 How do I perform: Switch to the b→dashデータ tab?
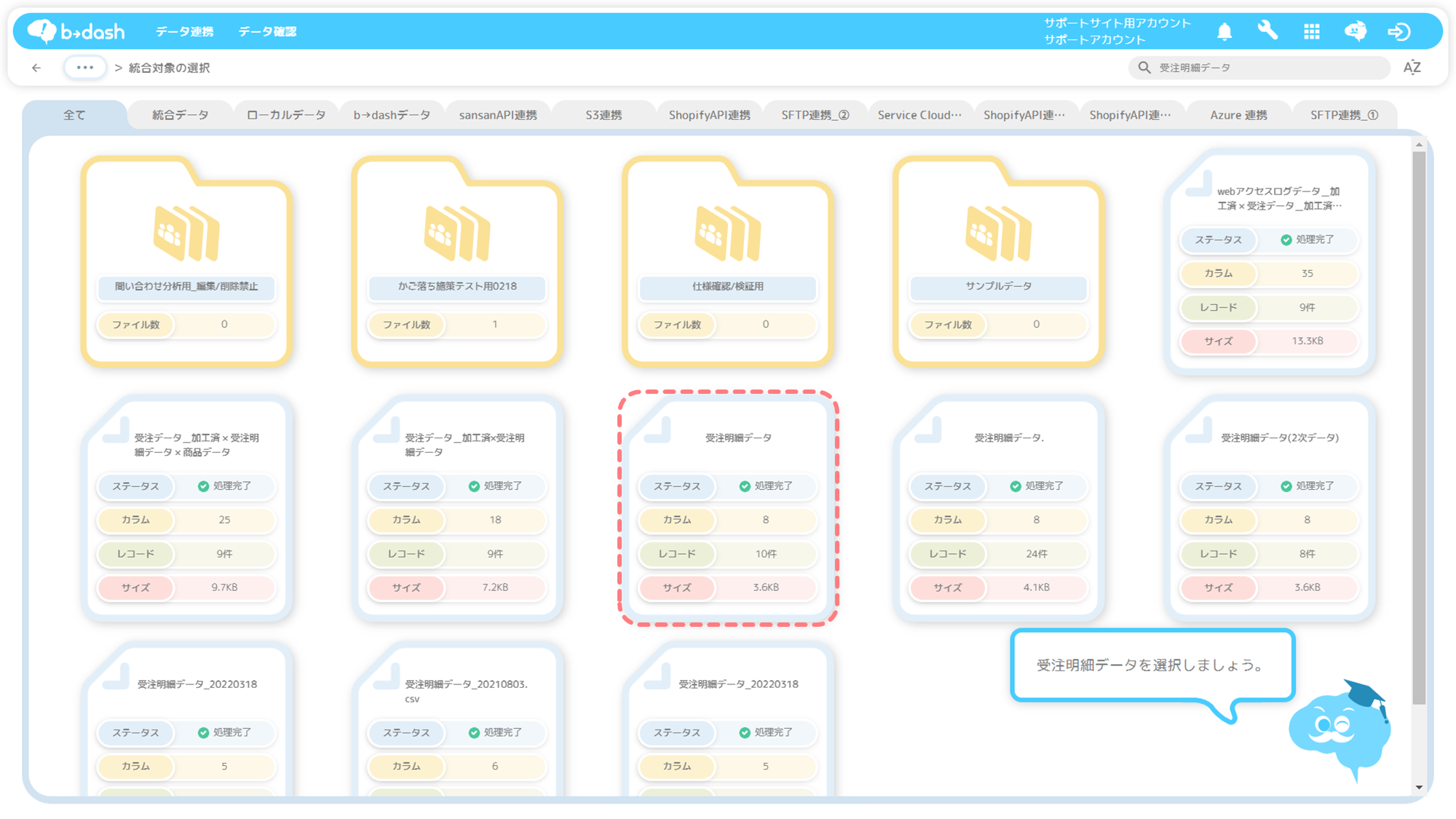coord(392,115)
